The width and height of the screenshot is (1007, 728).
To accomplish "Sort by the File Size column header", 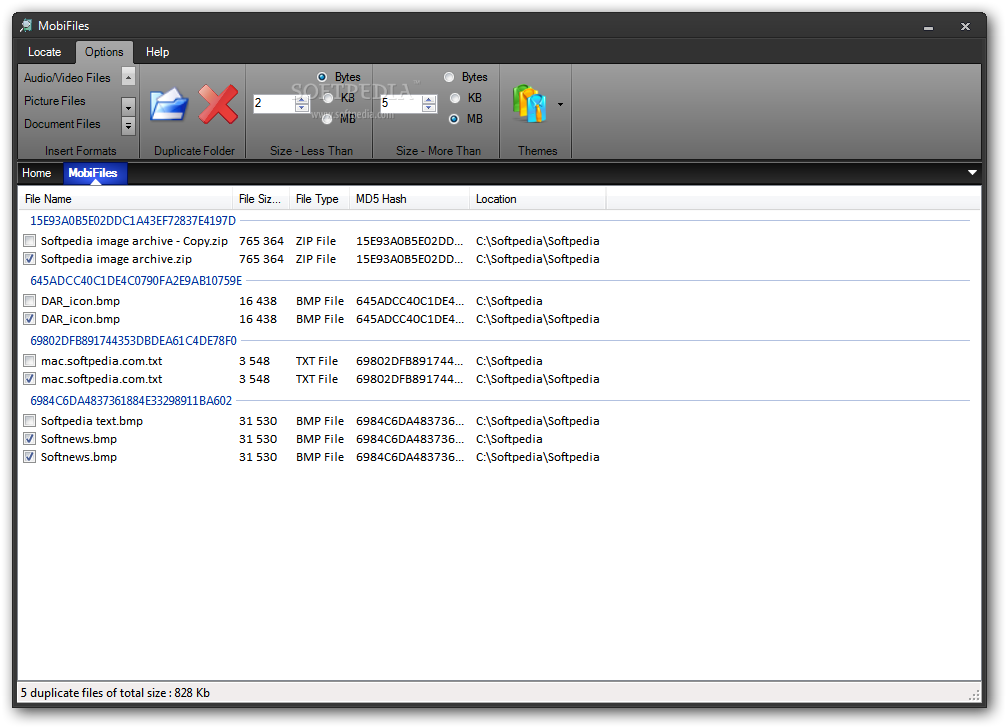I will coord(261,199).
